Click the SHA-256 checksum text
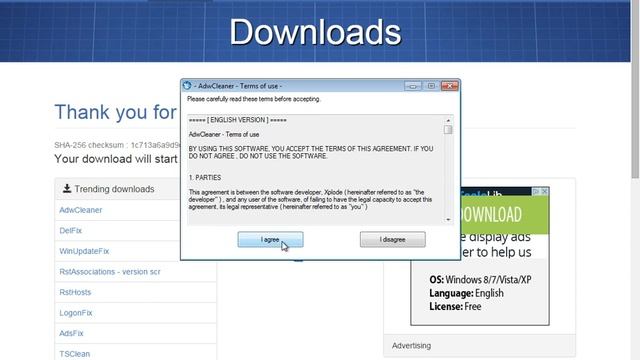 pos(117,145)
